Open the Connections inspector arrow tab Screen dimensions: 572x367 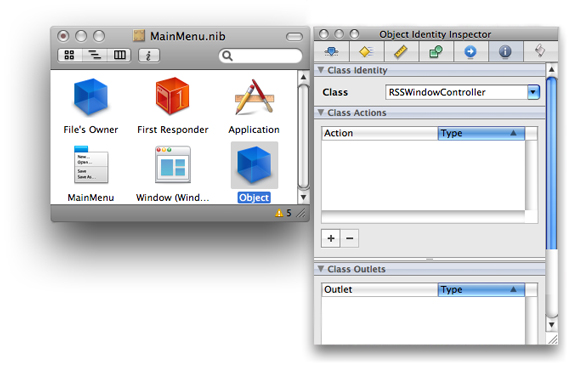[x=470, y=51]
